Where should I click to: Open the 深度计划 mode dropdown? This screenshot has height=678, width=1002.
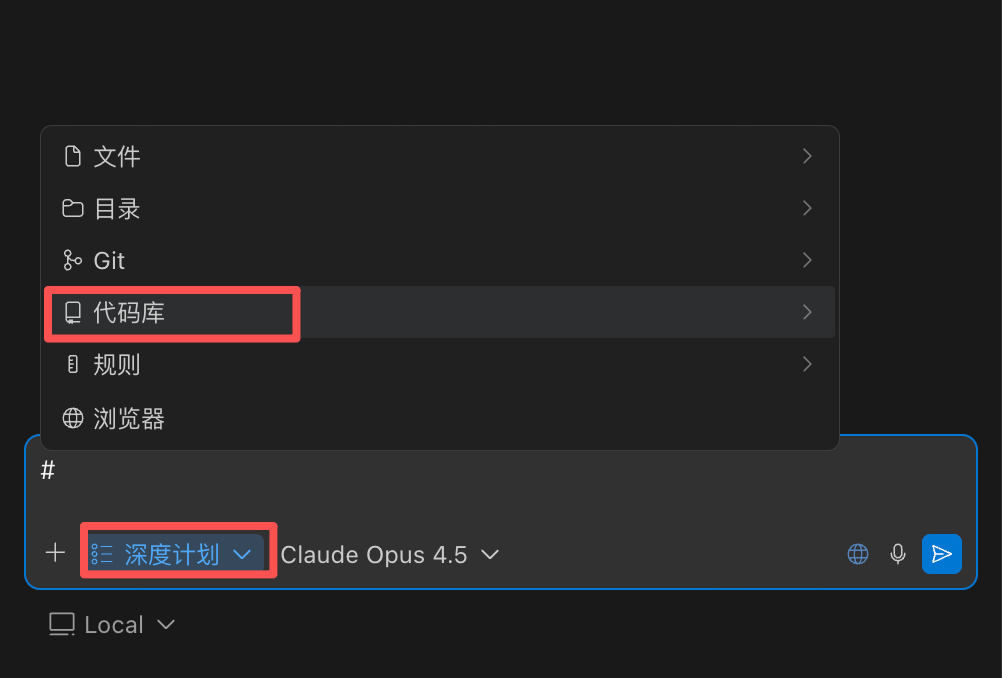[x=172, y=554]
